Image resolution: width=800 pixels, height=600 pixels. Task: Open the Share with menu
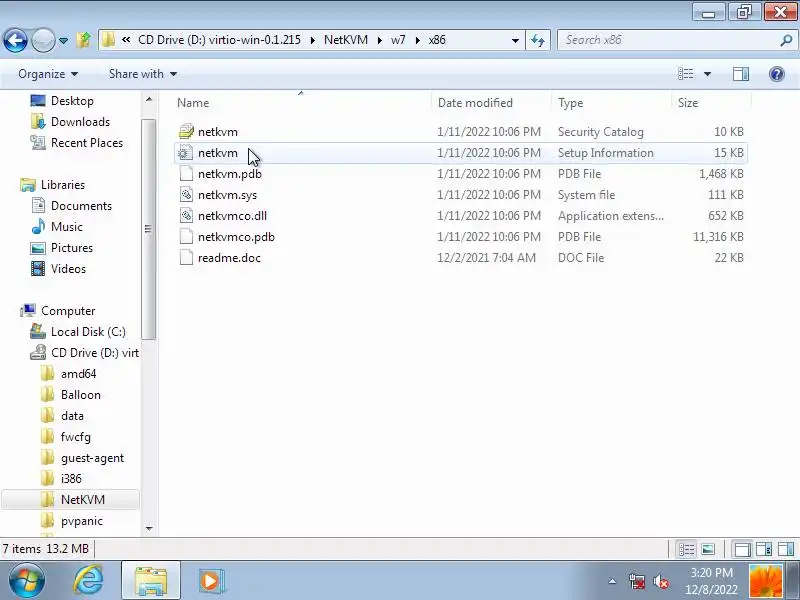click(143, 74)
